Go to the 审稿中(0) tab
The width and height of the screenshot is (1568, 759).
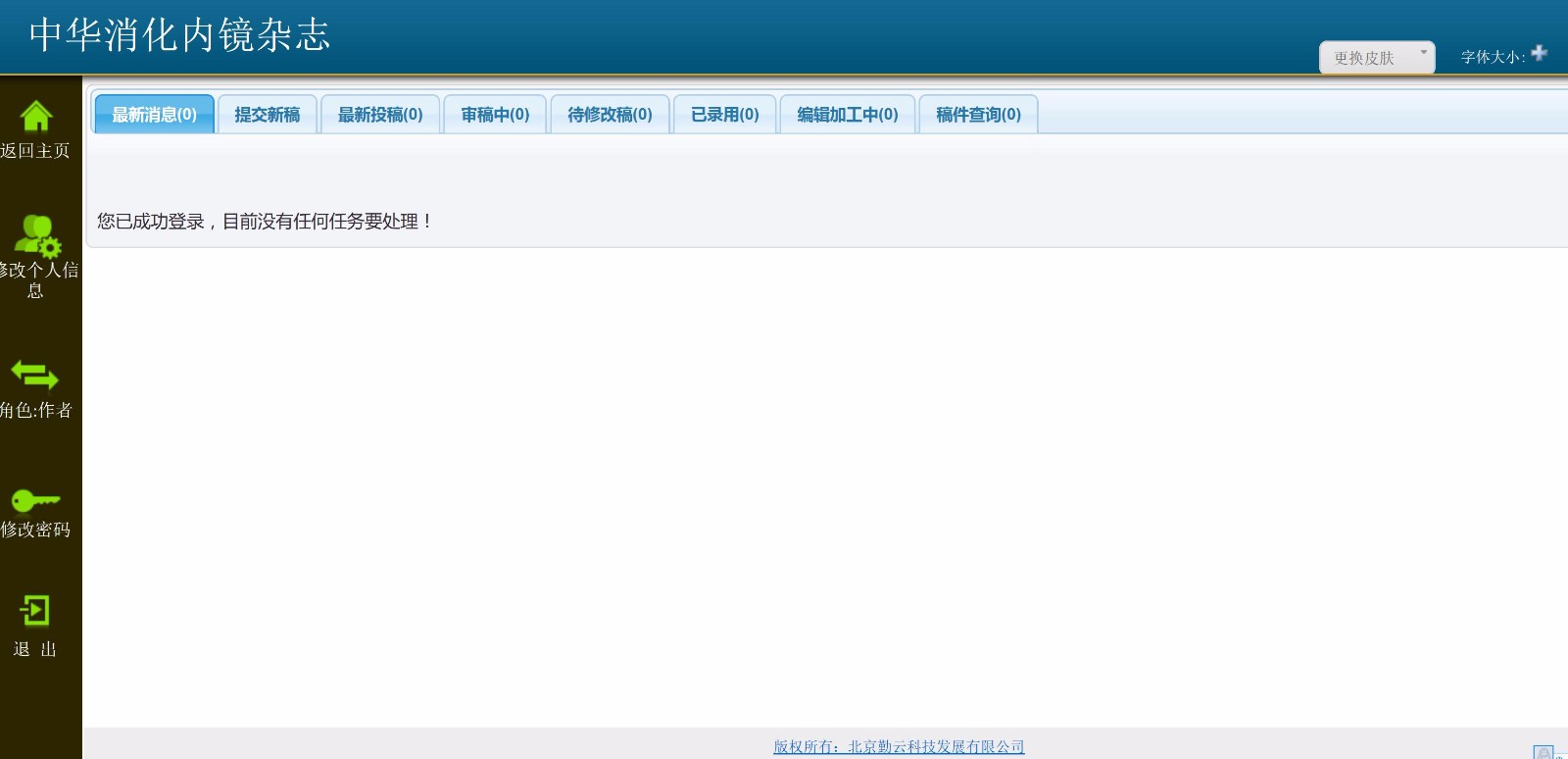pyautogui.click(x=495, y=115)
